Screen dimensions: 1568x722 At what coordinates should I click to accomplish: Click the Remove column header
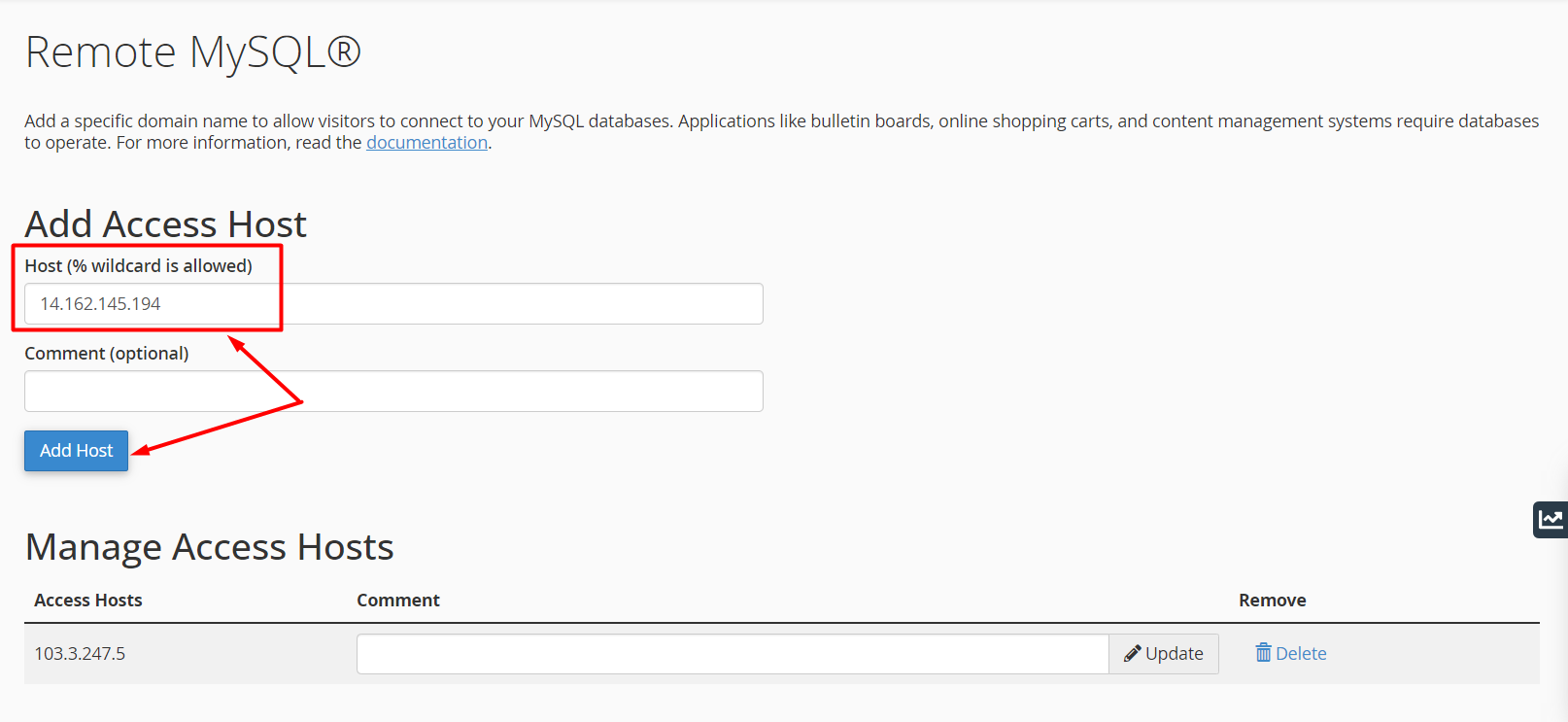pos(1272,601)
